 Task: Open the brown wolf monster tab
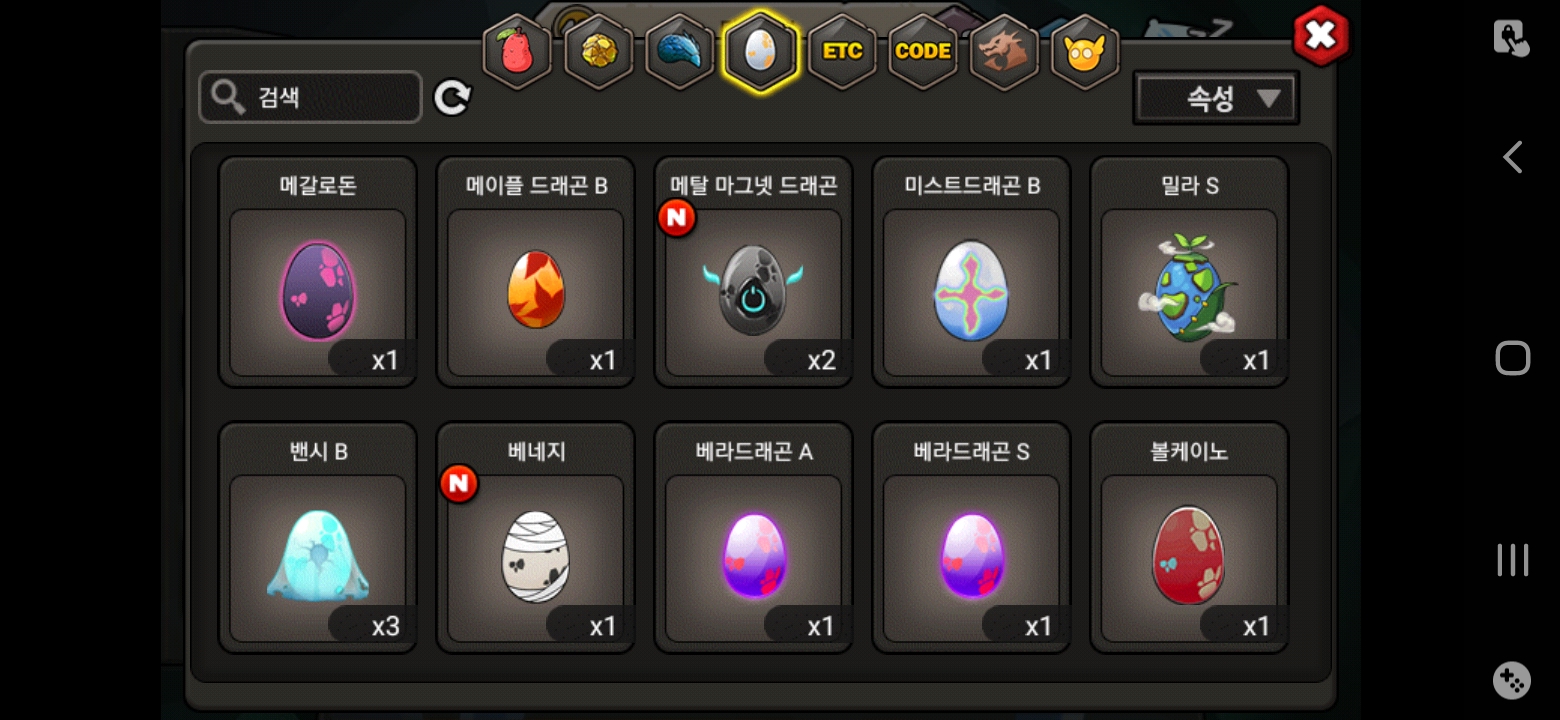tap(1004, 51)
